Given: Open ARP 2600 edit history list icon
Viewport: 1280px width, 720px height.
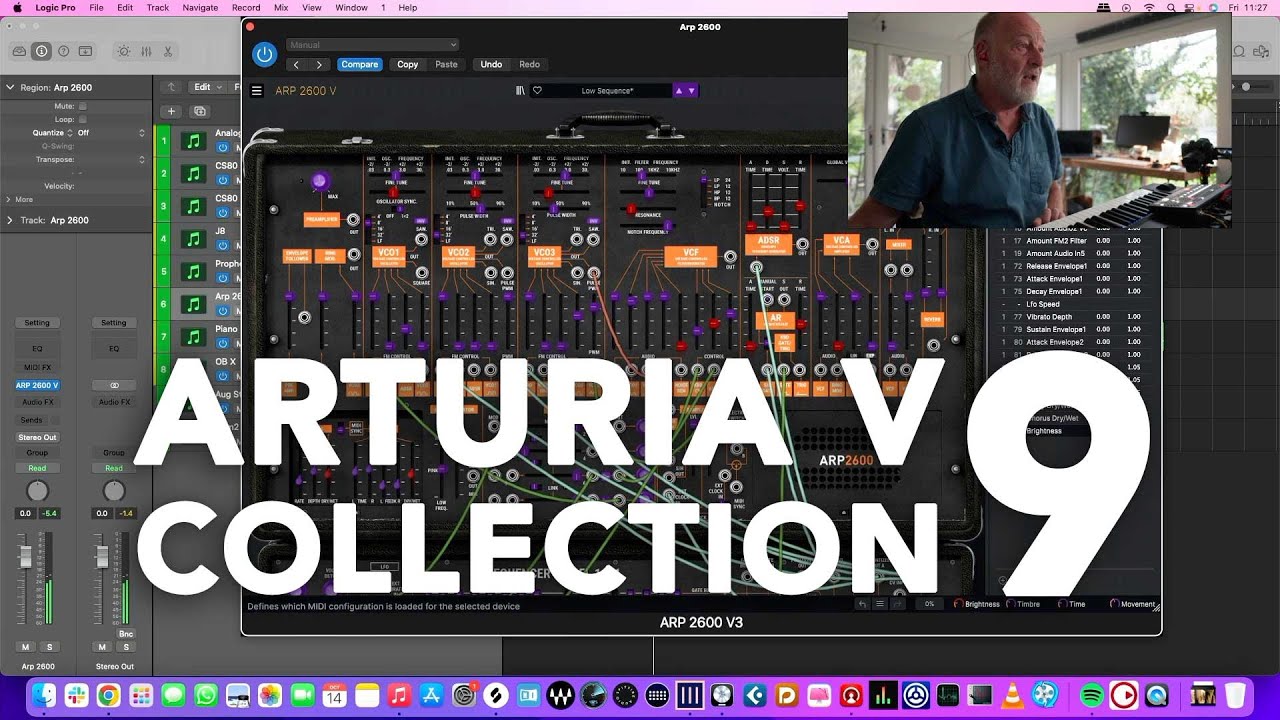Looking at the screenshot, I should pos(880,604).
